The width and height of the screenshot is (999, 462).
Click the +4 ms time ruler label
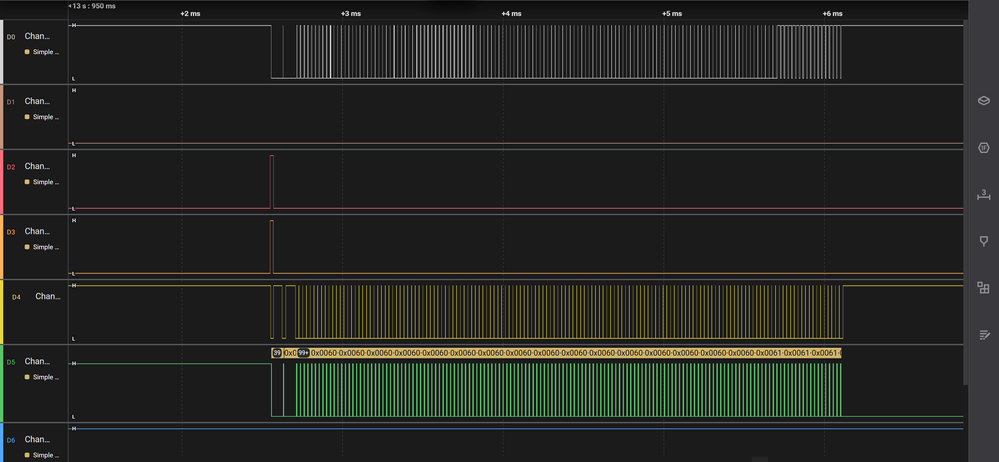[x=511, y=13]
